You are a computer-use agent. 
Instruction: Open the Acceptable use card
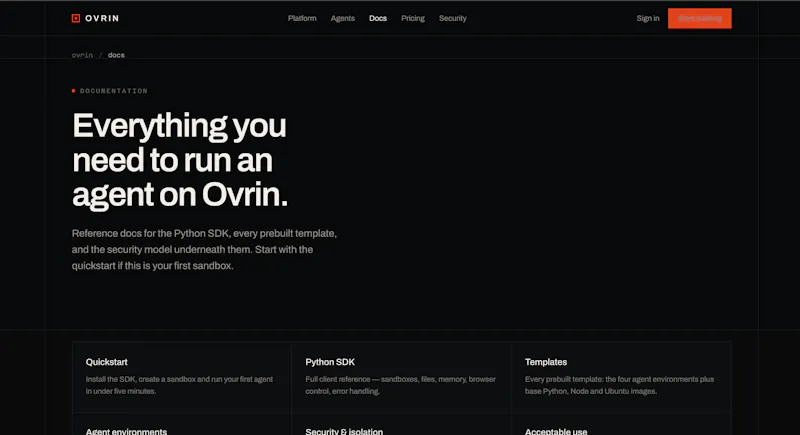[621, 424]
